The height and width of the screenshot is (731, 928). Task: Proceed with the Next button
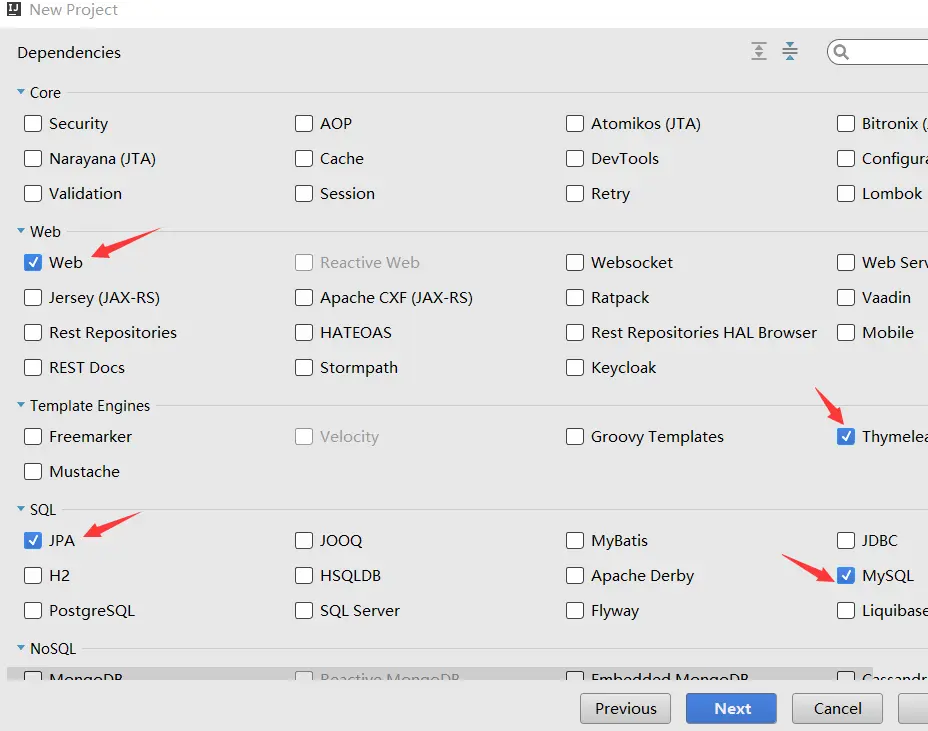tap(732, 709)
